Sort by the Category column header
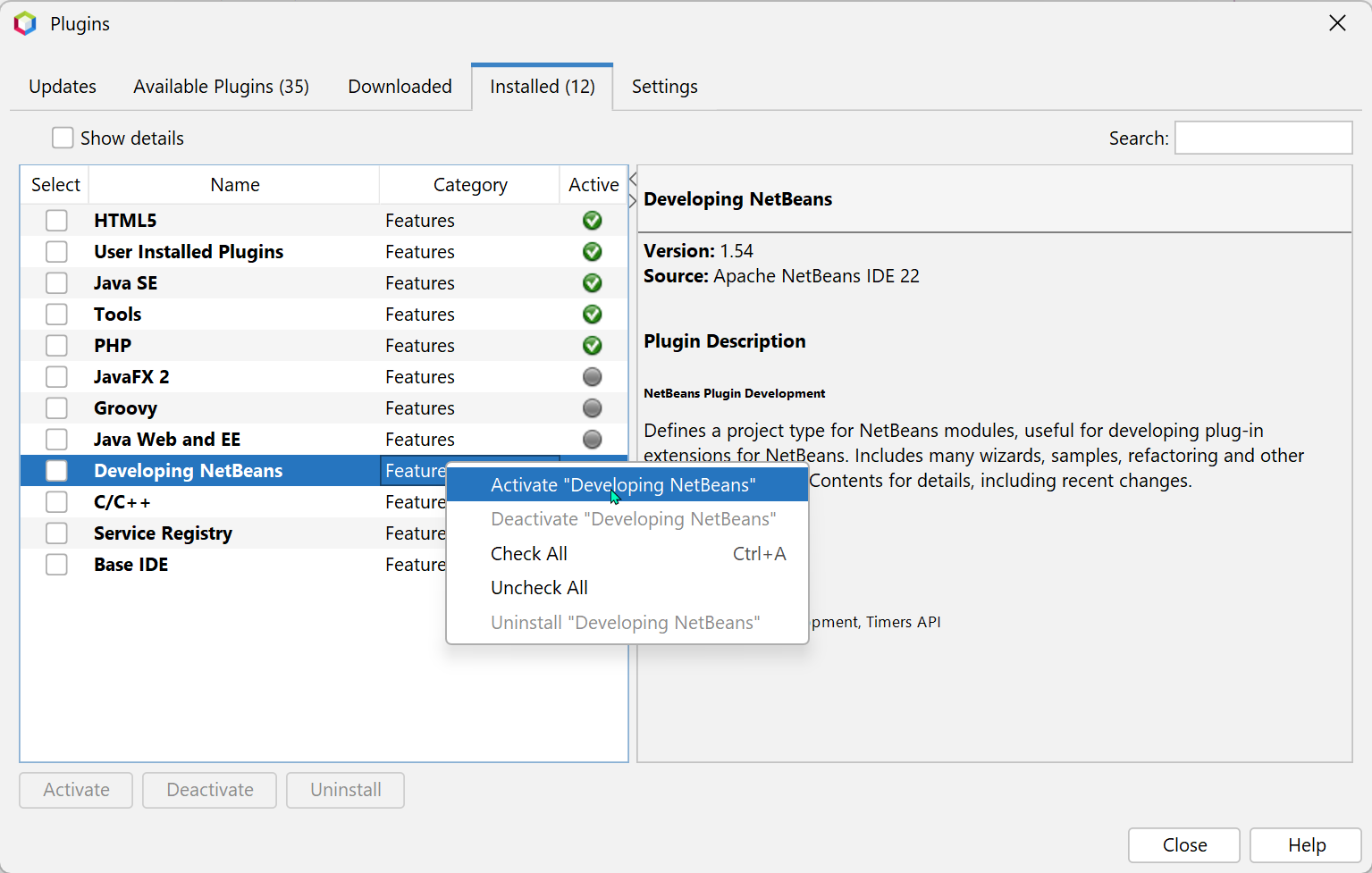This screenshot has height=873, width=1372. [x=470, y=185]
